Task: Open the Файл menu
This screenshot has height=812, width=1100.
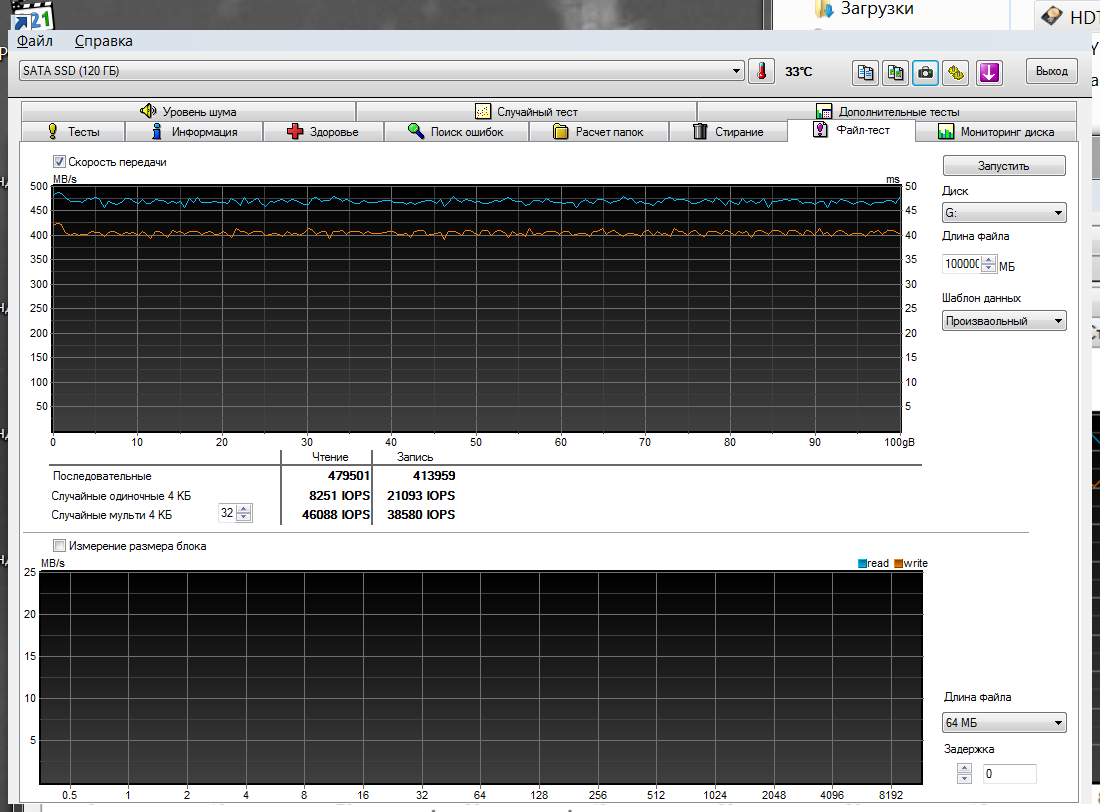Action: pyautogui.click(x=34, y=41)
